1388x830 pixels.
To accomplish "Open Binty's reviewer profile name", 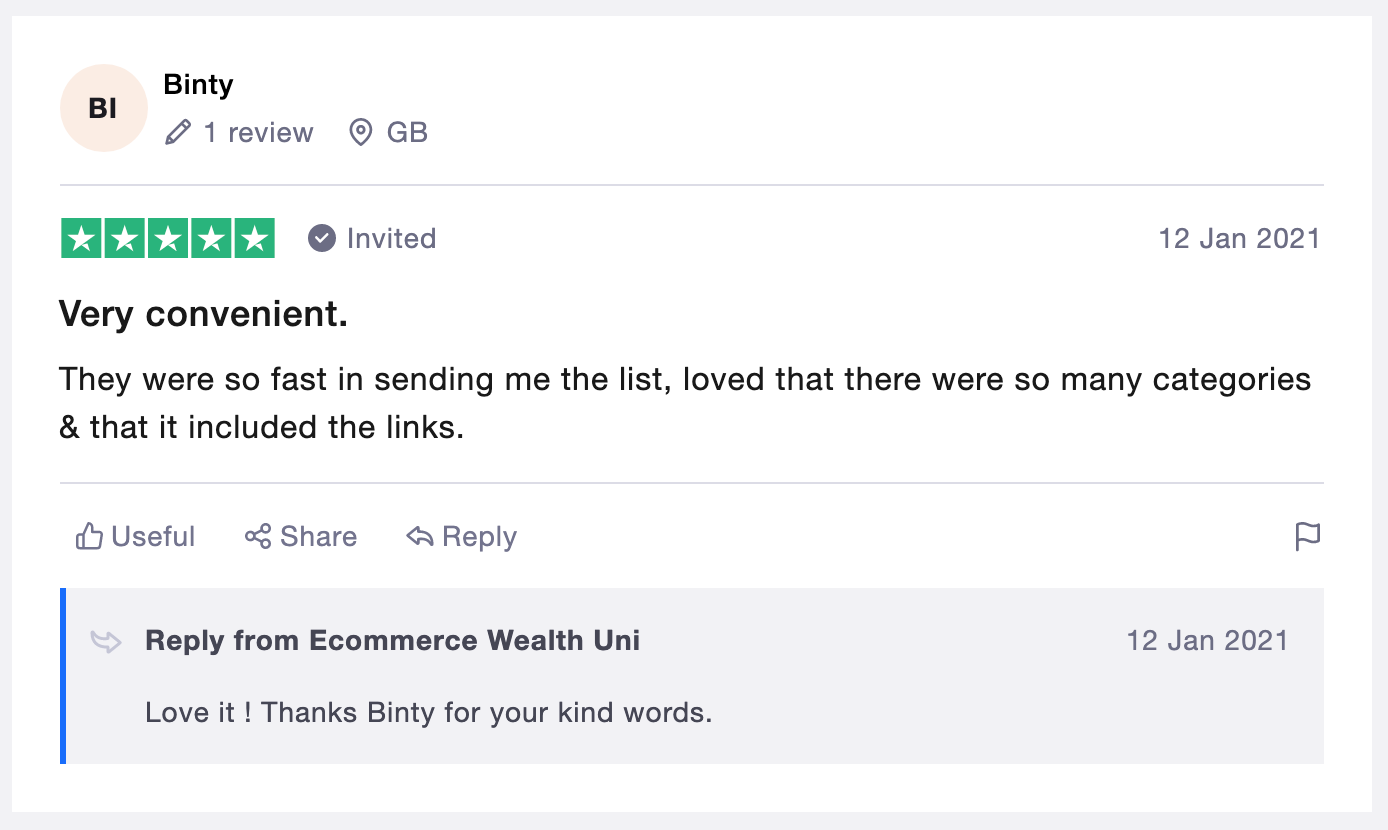I will click(198, 85).
